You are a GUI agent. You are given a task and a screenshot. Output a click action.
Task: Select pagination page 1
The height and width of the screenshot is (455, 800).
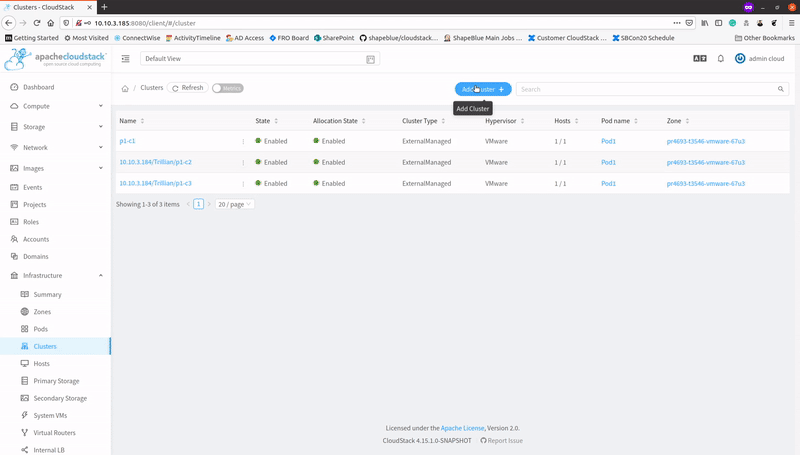[x=198, y=204]
